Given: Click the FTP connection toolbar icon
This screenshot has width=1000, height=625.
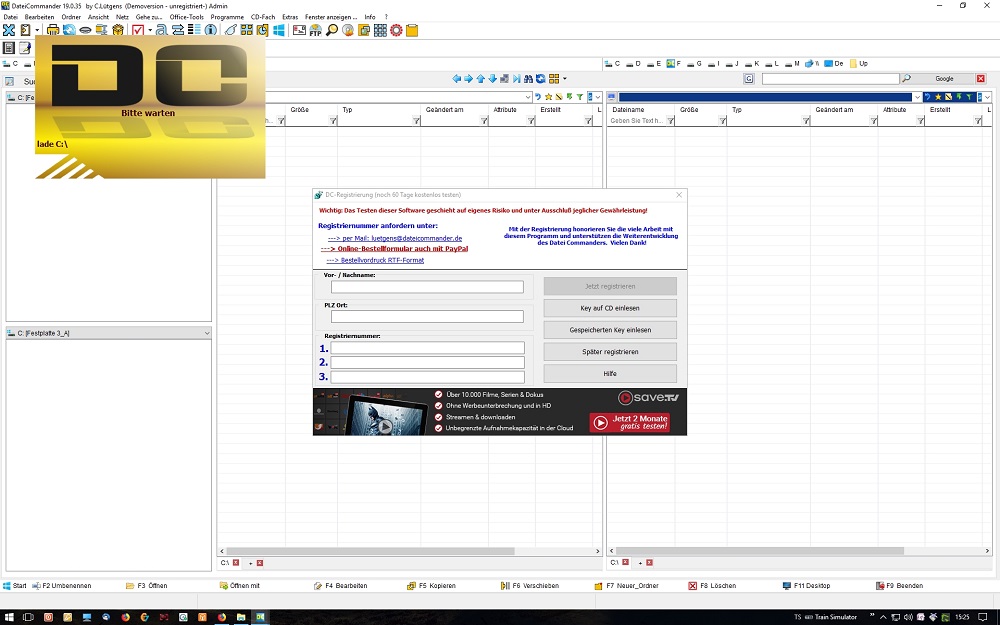Looking at the screenshot, I should [315, 30].
